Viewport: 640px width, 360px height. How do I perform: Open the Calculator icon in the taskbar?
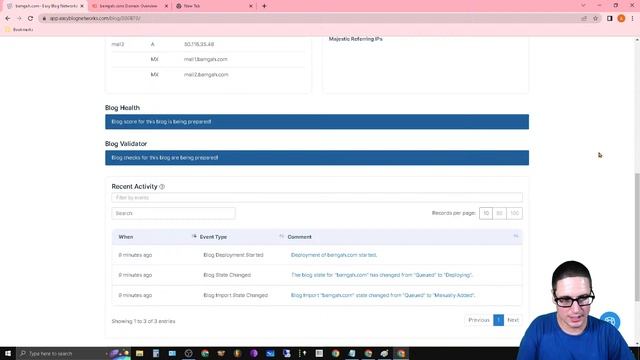(156, 353)
